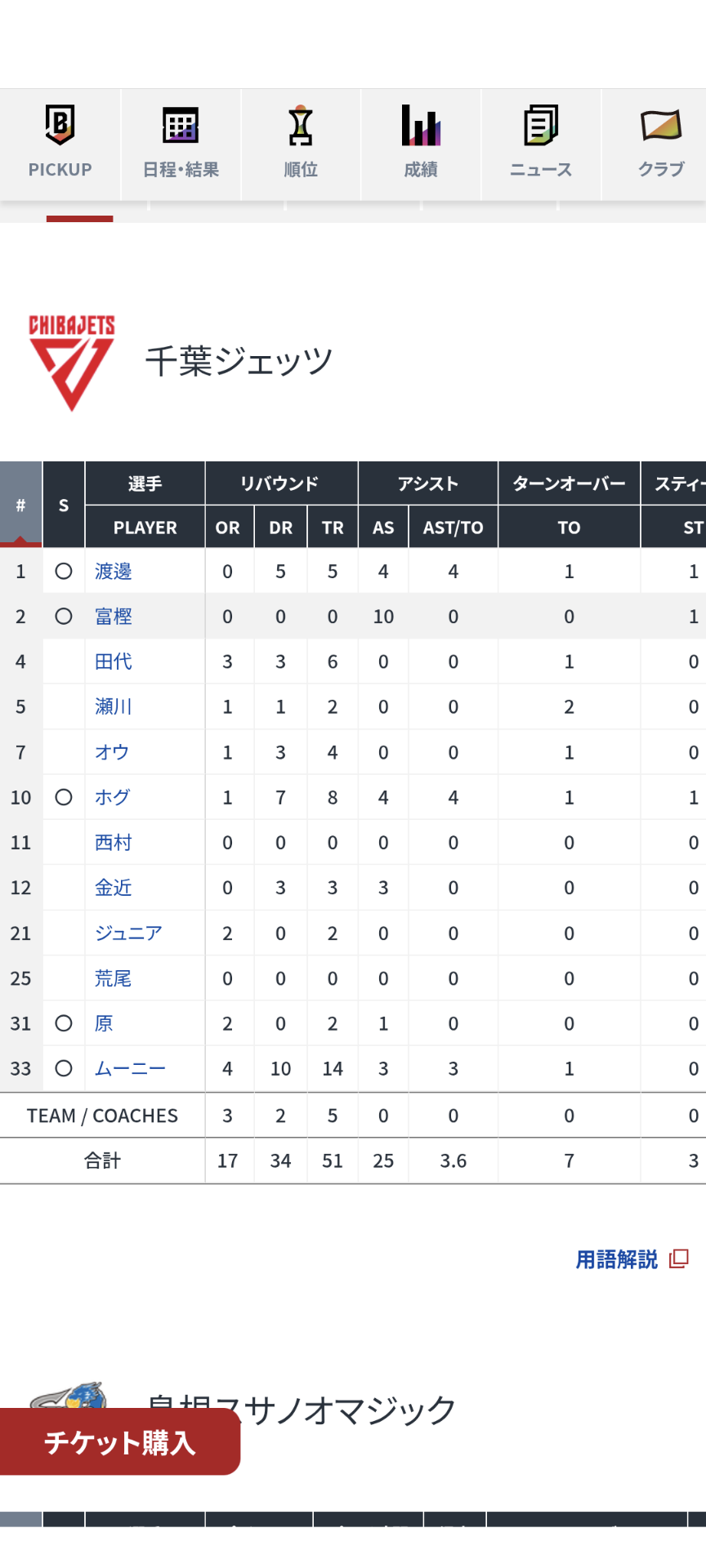Tap the 日程・結果 calendar icon
The image size is (706, 1568).
pyautogui.click(x=181, y=125)
